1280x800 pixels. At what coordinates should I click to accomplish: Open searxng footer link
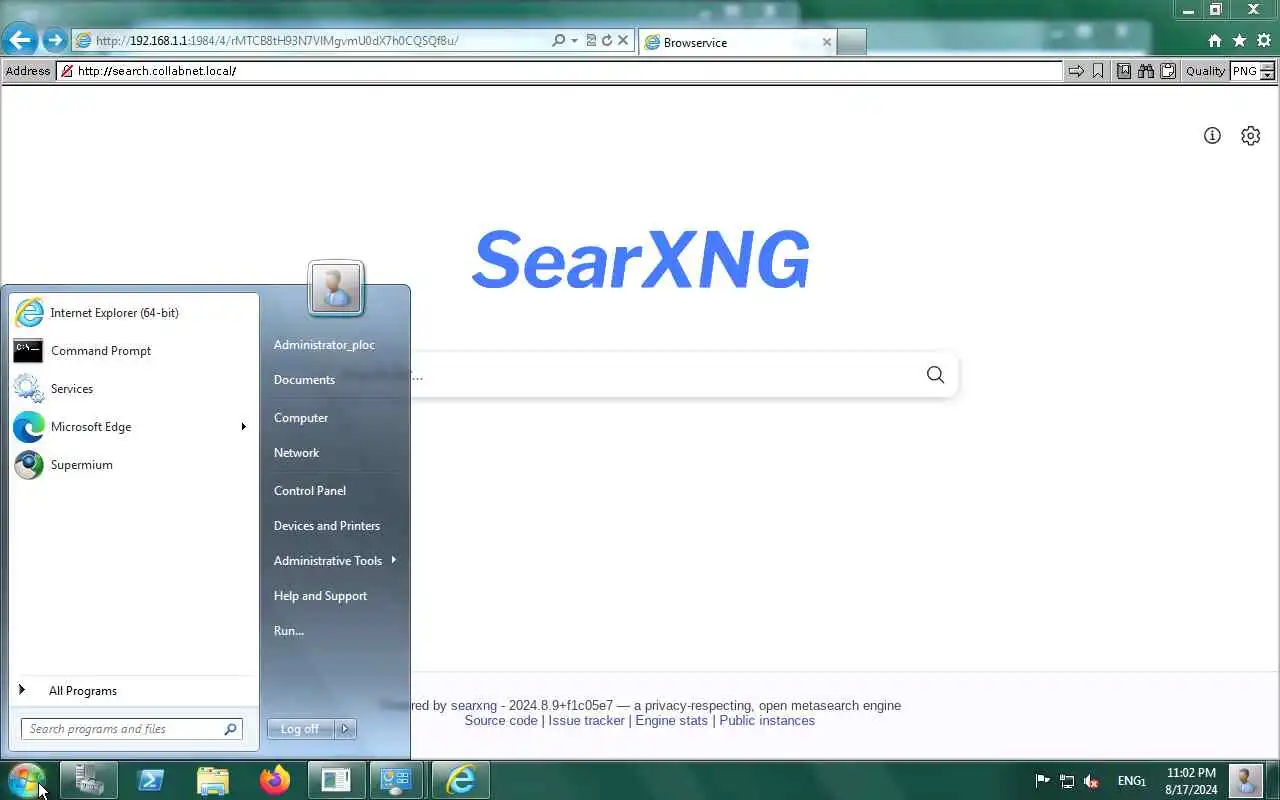click(473, 705)
